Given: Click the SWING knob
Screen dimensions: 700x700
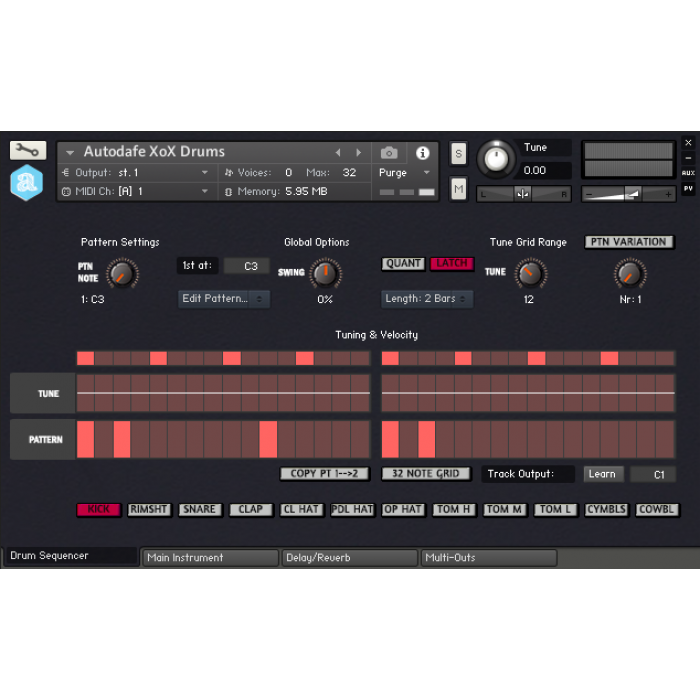Looking at the screenshot, I should pyautogui.click(x=325, y=273).
